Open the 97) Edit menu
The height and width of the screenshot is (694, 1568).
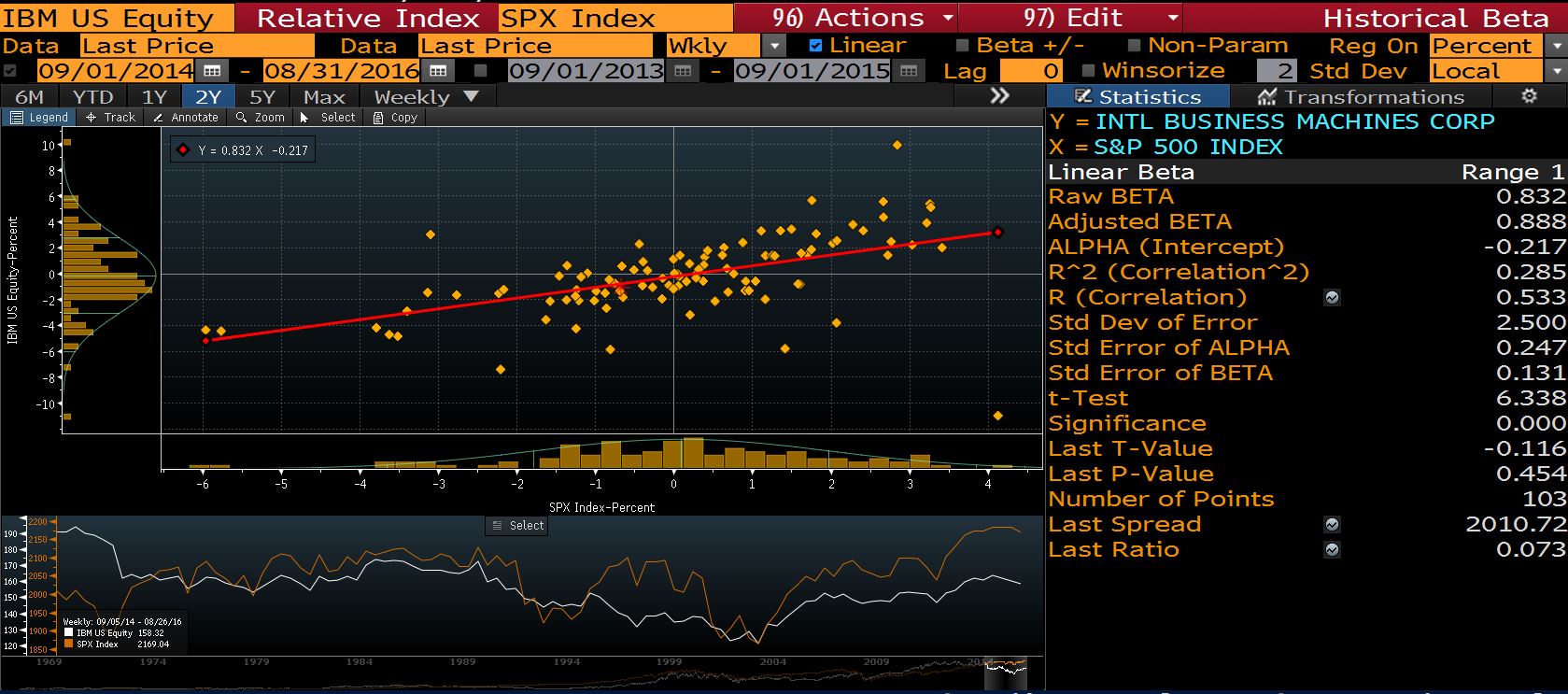click(1070, 18)
